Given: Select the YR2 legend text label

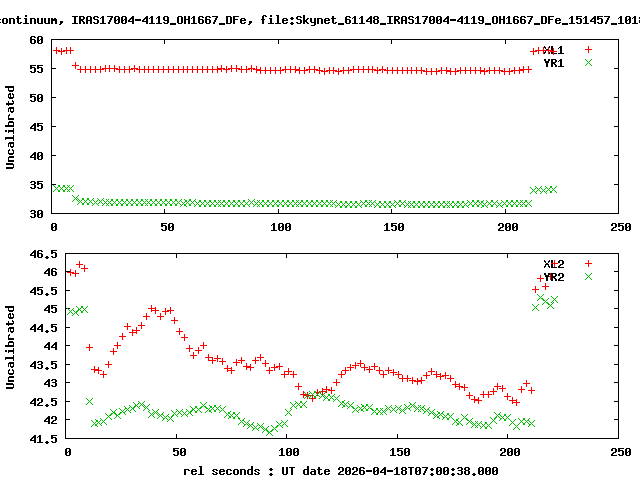Looking at the screenshot, I should pos(553,277).
